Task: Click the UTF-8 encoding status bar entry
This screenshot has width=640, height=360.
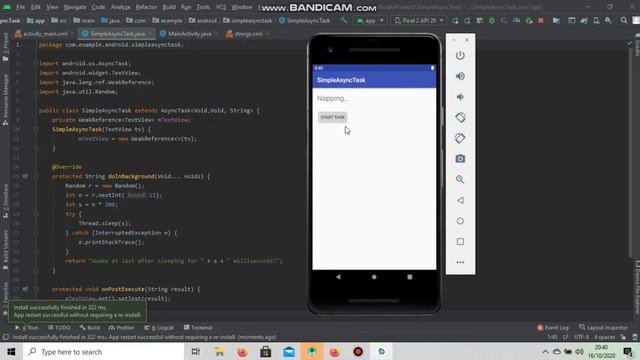Action: point(581,337)
